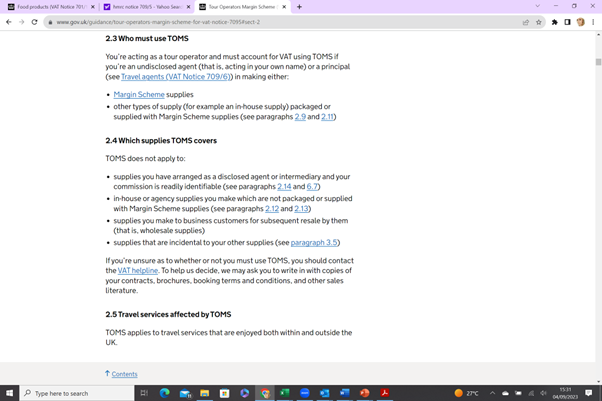This screenshot has width=602, height=401.
Task: Reload the page with the refresh icon
Action: point(36,22)
